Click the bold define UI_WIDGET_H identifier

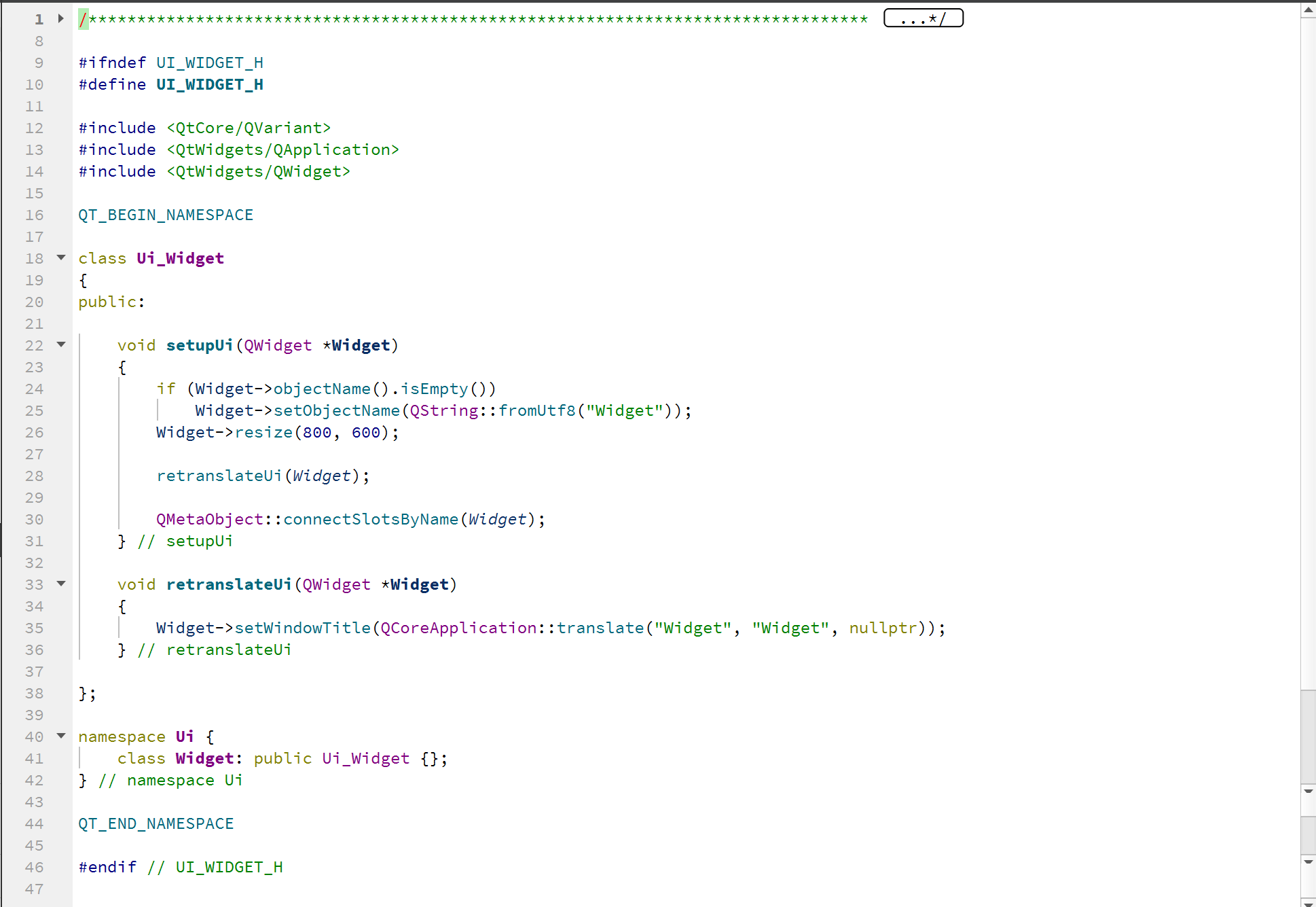click(x=210, y=85)
